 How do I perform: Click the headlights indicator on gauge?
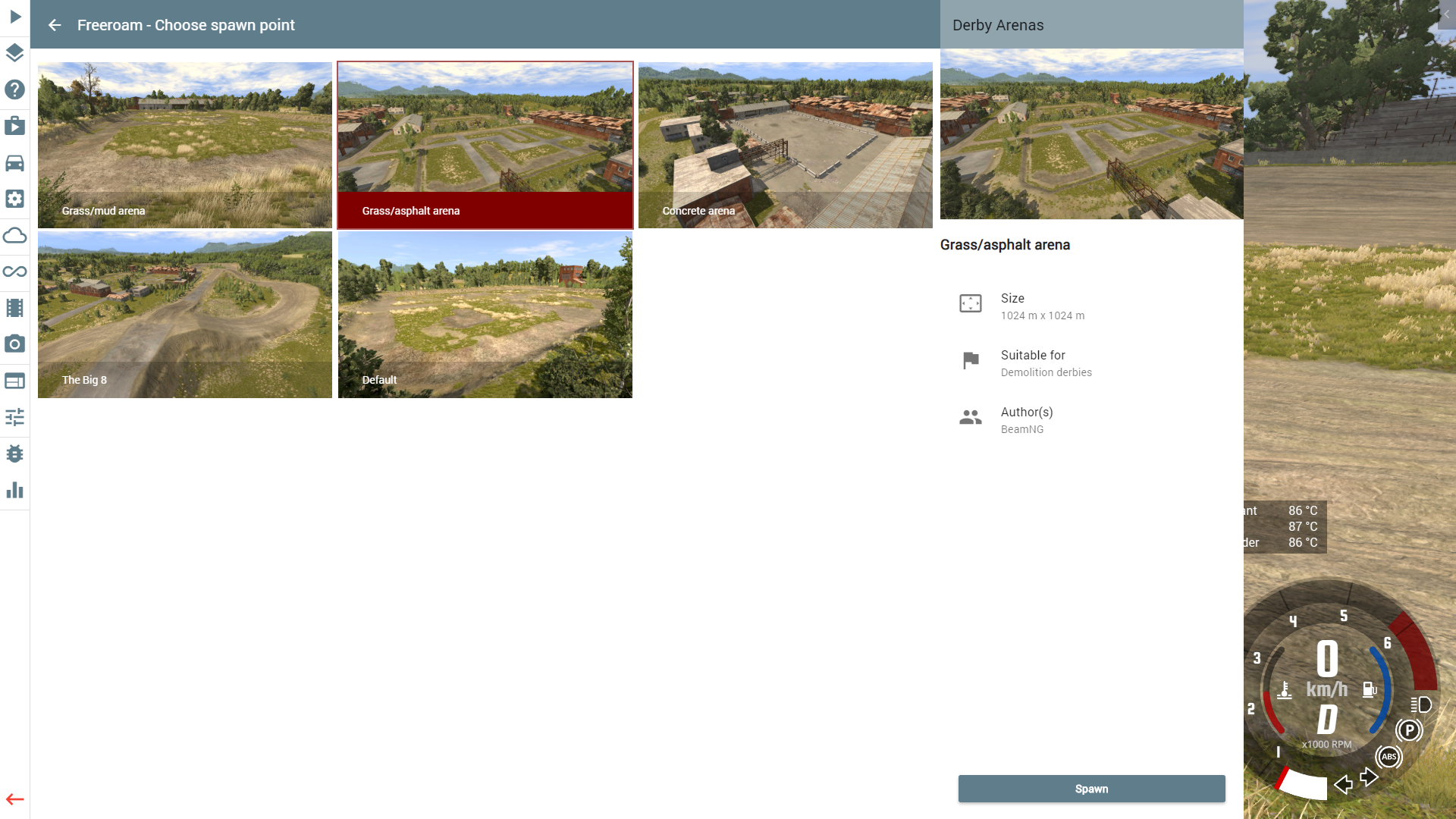pos(1421,705)
